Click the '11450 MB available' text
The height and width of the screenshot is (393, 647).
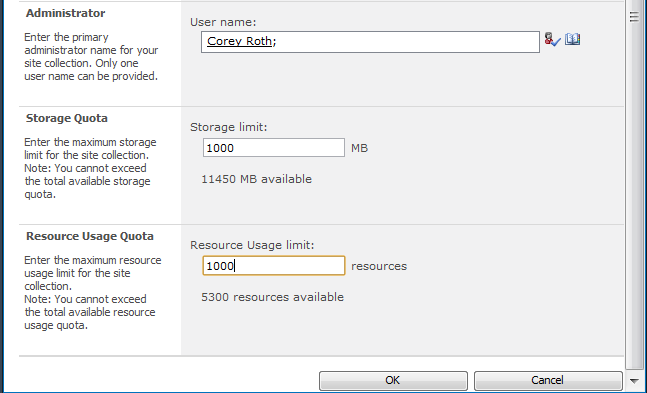point(257,179)
